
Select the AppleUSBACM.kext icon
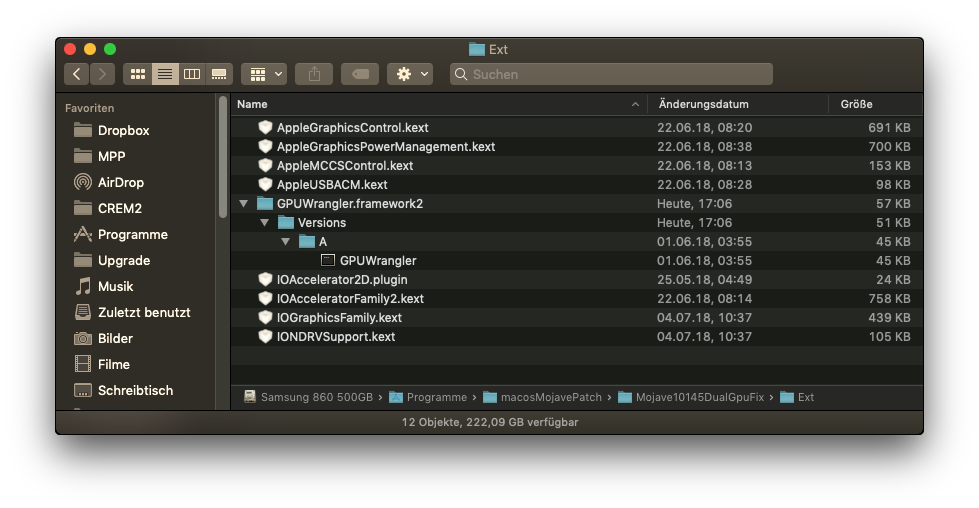[265, 184]
